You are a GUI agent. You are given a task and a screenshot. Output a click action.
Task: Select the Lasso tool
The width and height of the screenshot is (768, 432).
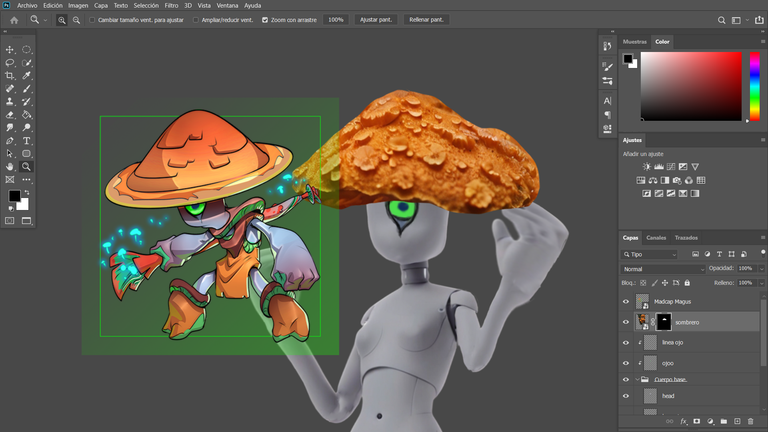click(10, 63)
